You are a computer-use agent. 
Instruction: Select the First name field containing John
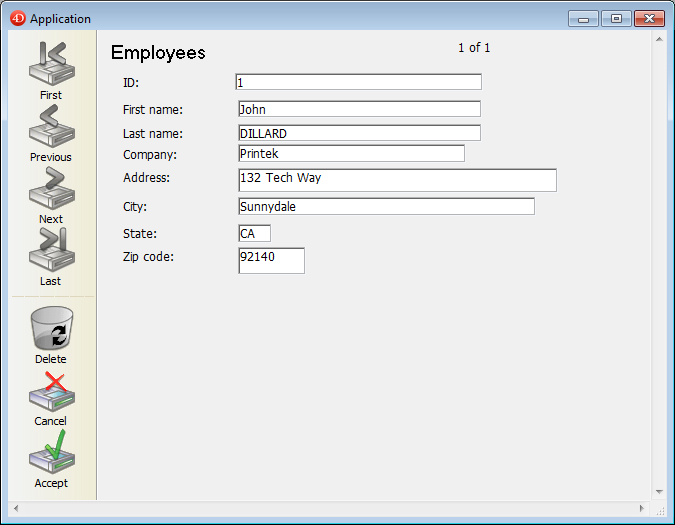click(358, 109)
